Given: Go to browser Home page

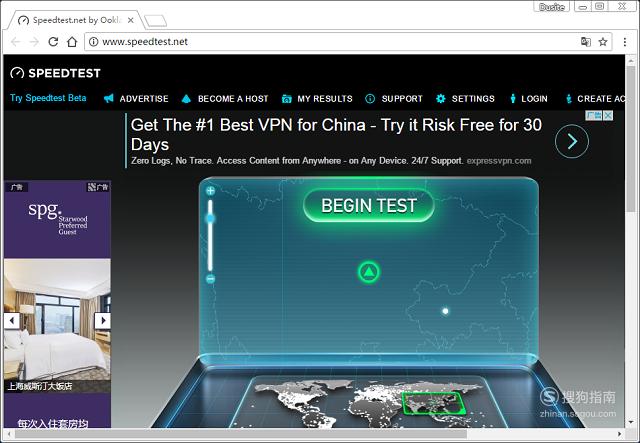Looking at the screenshot, I should 72,42.
